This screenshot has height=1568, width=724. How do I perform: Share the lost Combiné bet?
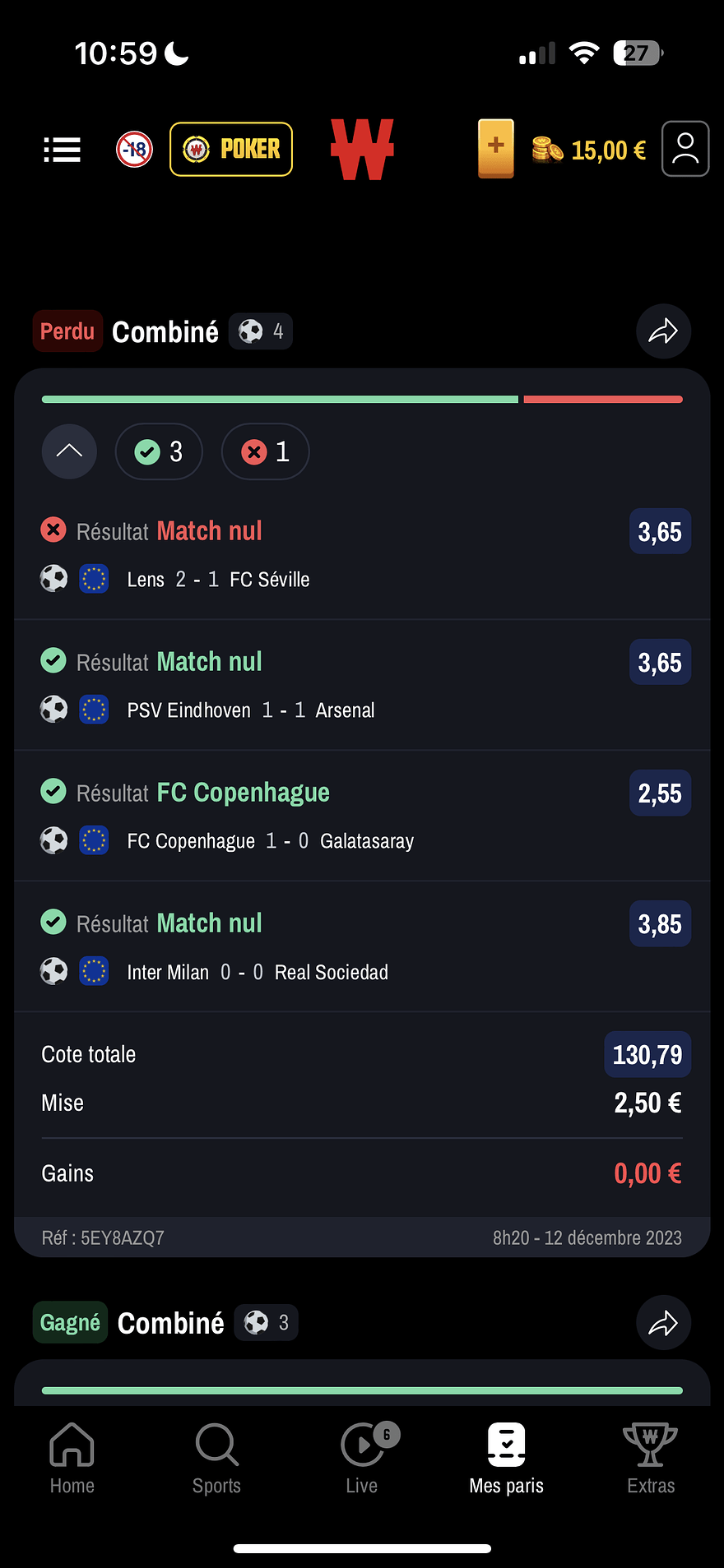tap(663, 331)
